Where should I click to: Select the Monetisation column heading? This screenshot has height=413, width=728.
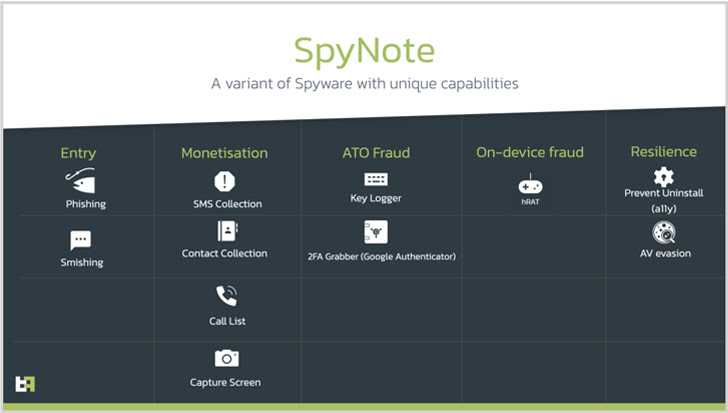pyautogui.click(x=225, y=153)
